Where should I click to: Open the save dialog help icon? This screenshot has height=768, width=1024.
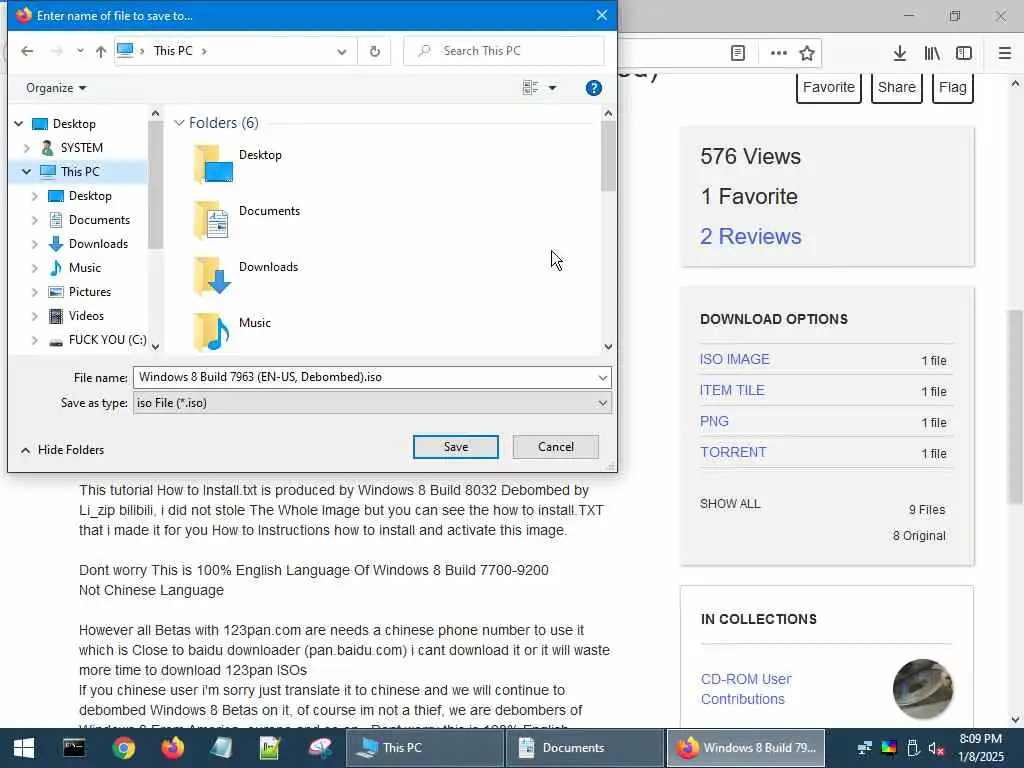pyautogui.click(x=594, y=88)
